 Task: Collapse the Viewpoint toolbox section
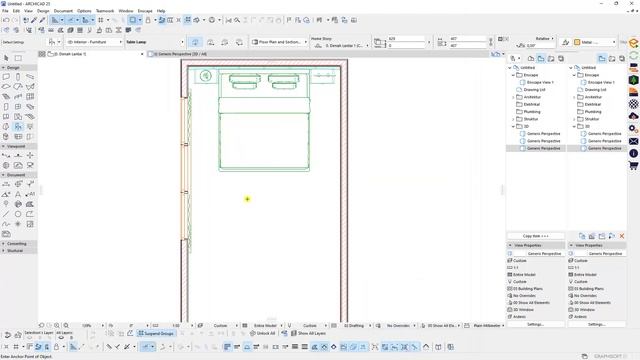click(x=4, y=146)
